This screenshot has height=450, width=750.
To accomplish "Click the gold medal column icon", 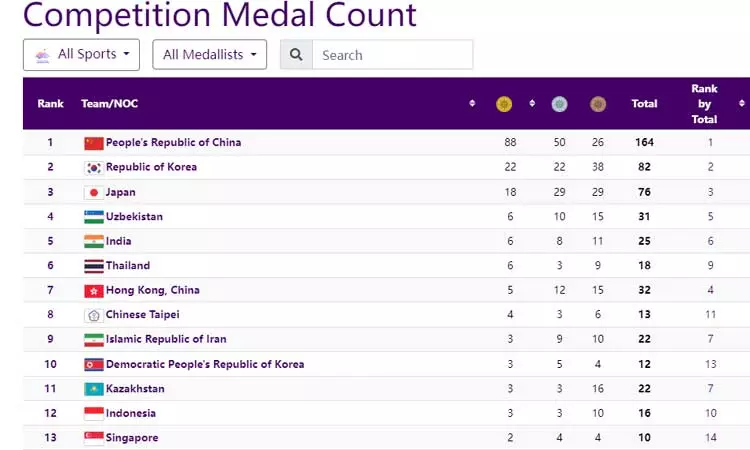I will 504,104.
